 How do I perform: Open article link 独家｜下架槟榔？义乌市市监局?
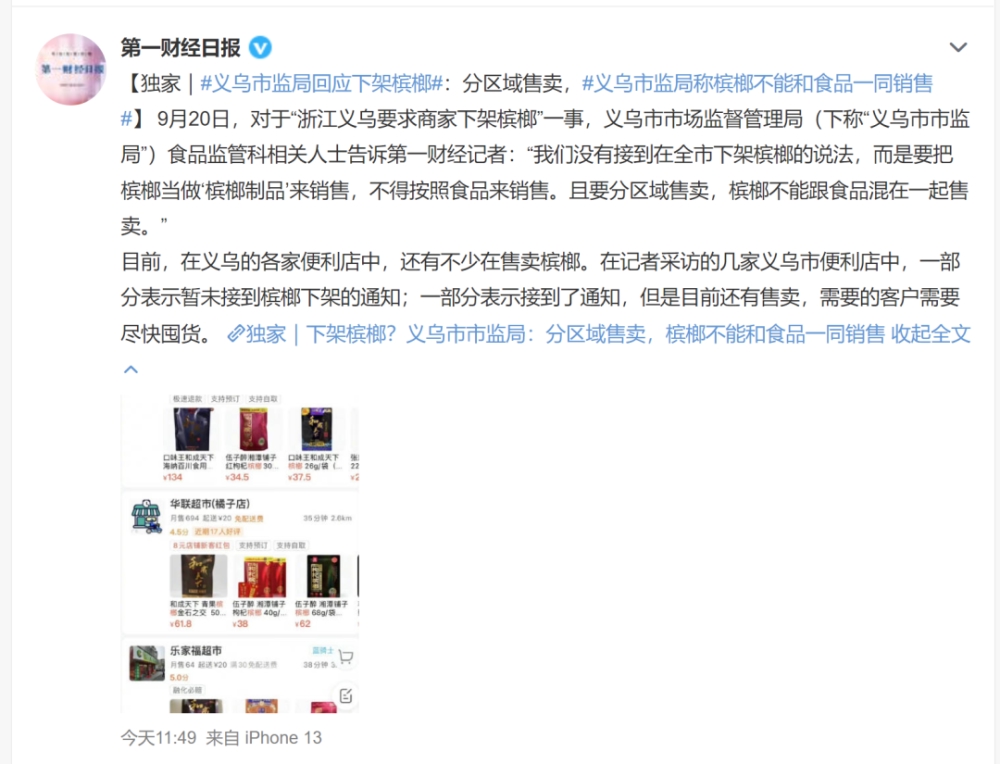tap(555, 334)
